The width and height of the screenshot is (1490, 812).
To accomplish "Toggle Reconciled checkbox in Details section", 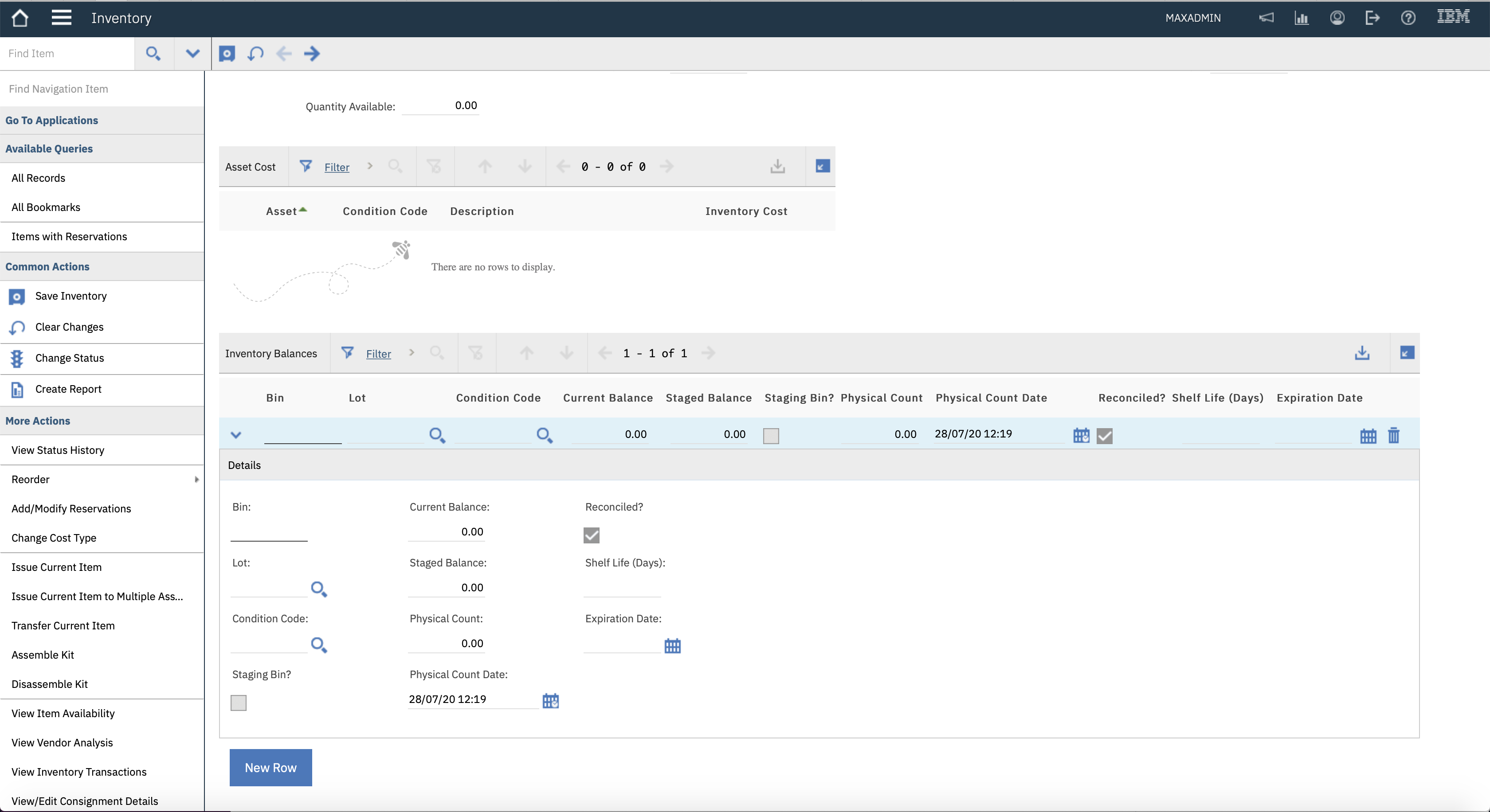I will [x=591, y=535].
